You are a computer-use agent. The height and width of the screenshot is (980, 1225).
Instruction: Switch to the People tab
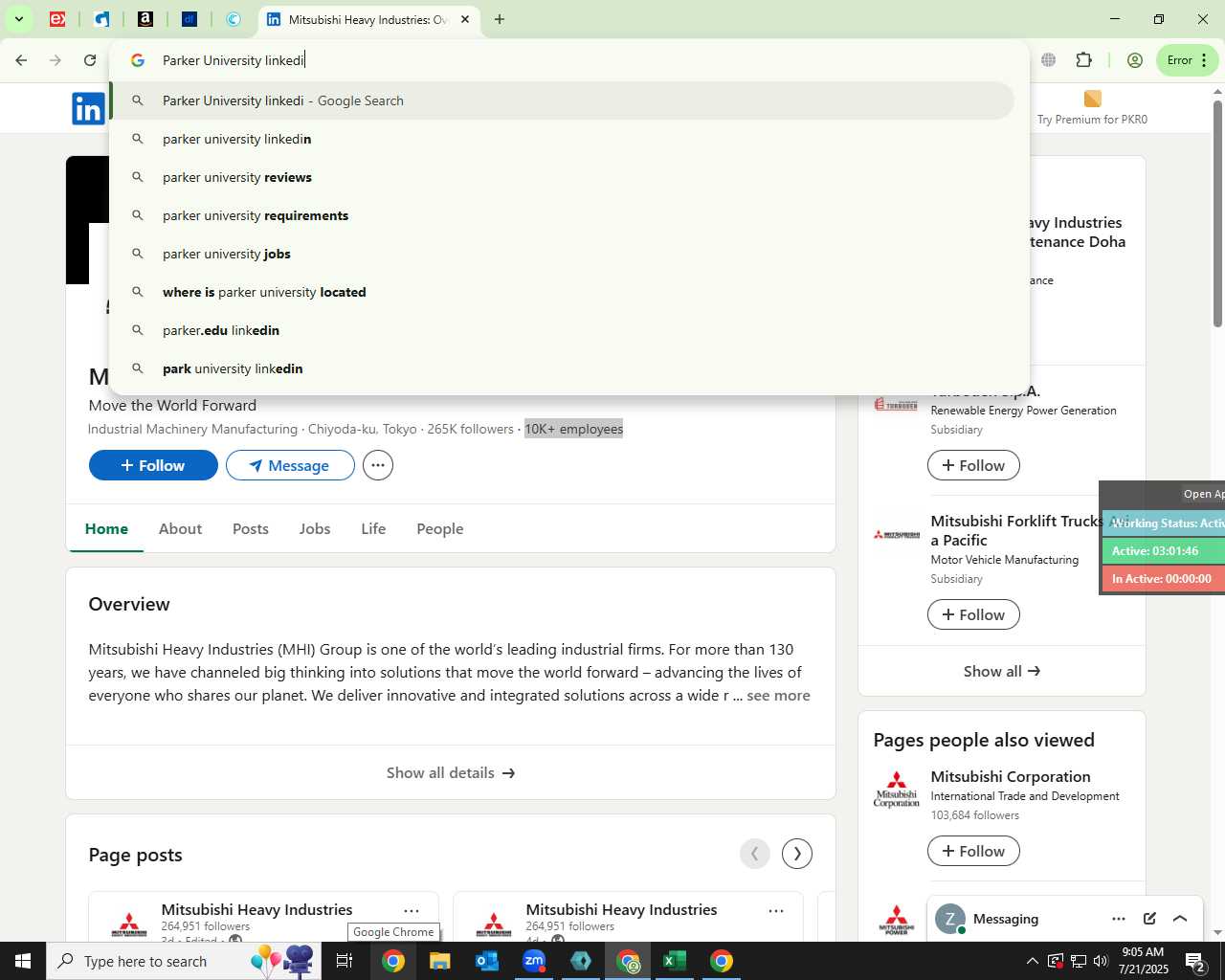tap(440, 528)
